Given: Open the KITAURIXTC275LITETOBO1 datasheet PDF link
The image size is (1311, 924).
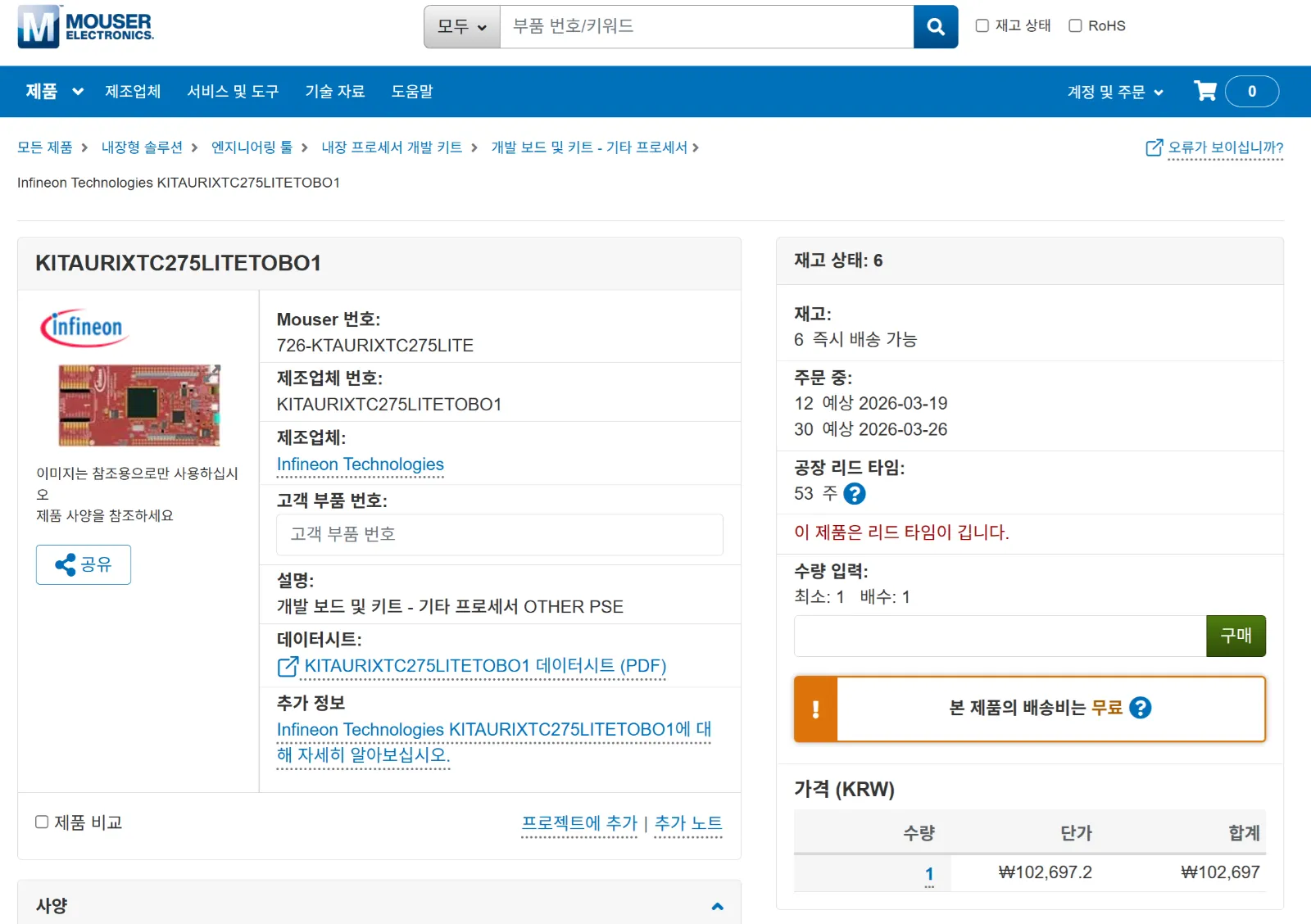Looking at the screenshot, I should tap(485, 666).
